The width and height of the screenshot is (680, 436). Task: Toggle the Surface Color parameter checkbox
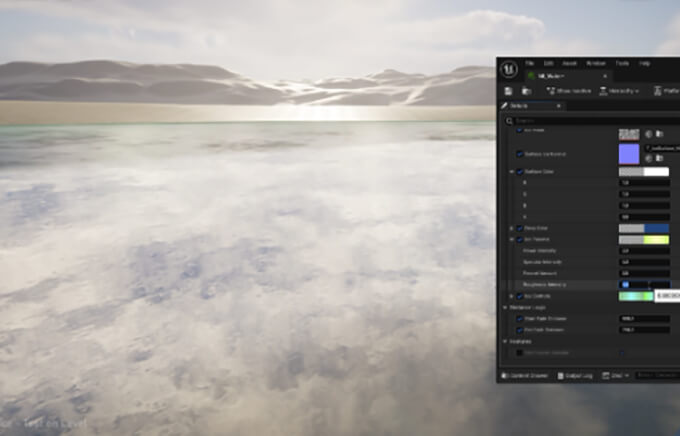point(520,172)
